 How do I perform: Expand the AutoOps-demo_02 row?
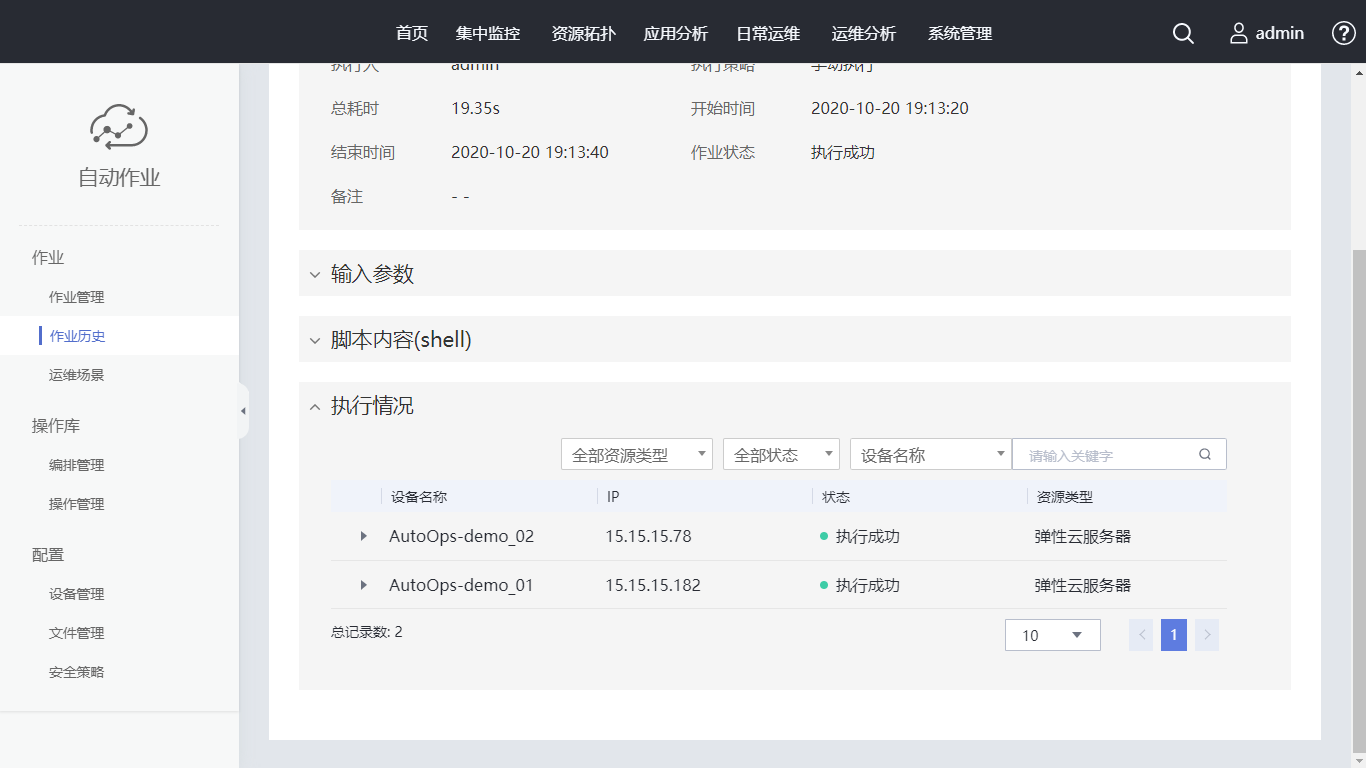click(x=363, y=536)
